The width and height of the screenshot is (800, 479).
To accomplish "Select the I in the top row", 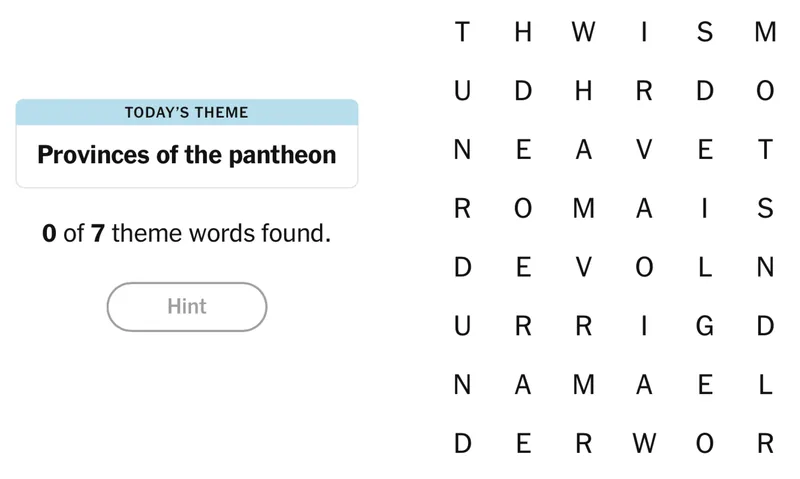I will 645,32.
